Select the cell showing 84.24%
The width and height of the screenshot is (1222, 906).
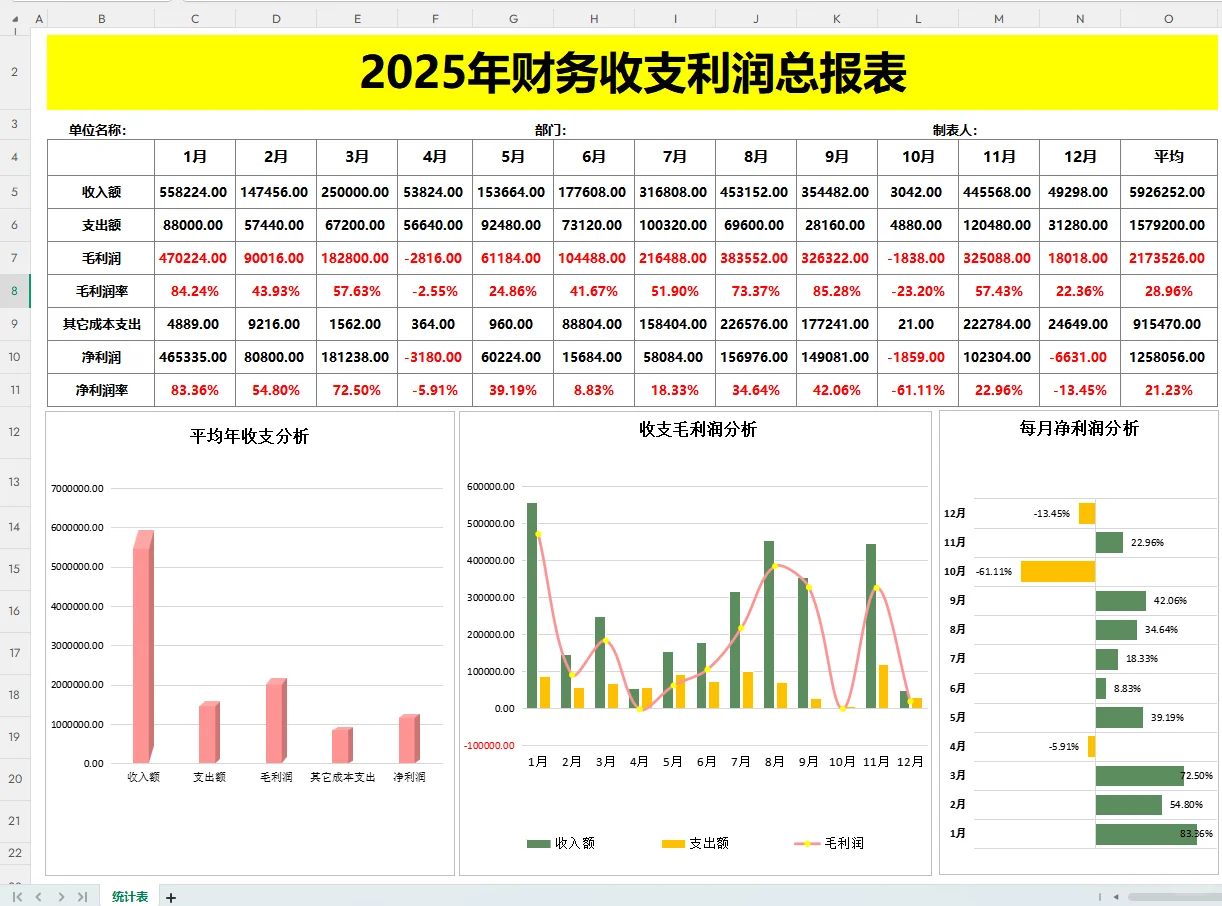click(x=194, y=290)
